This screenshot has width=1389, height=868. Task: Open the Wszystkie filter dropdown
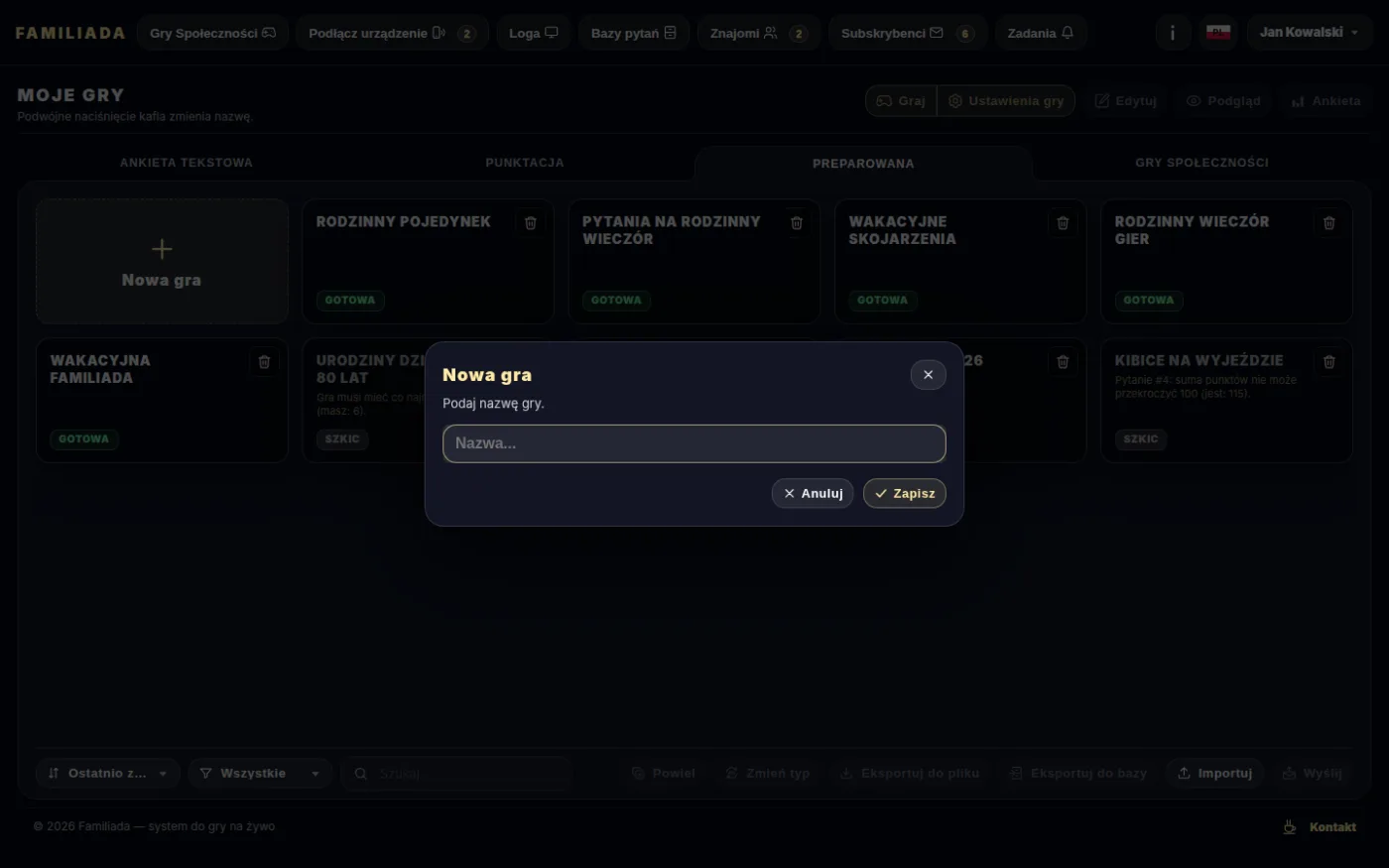point(259,773)
